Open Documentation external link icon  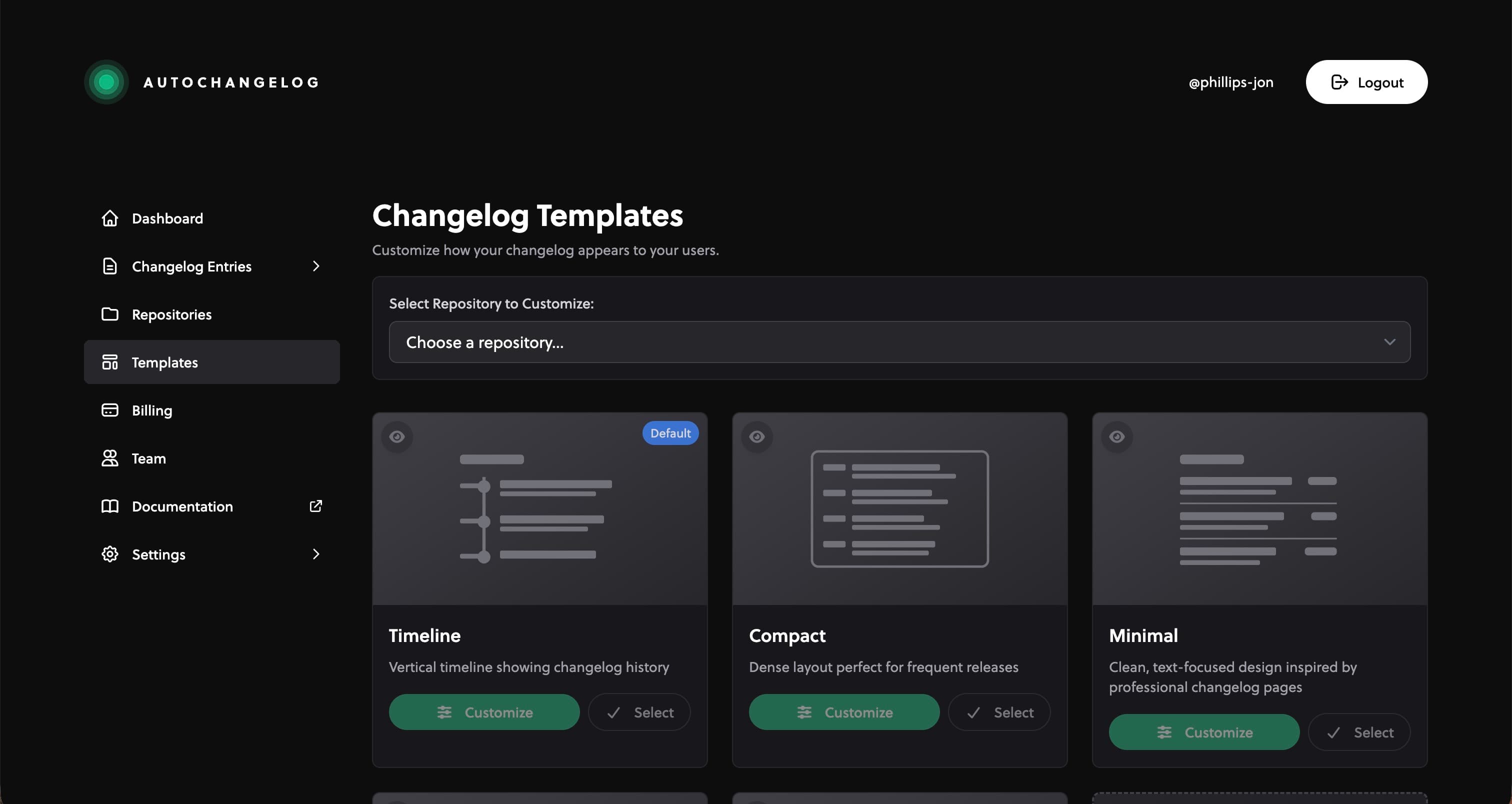tap(316, 506)
